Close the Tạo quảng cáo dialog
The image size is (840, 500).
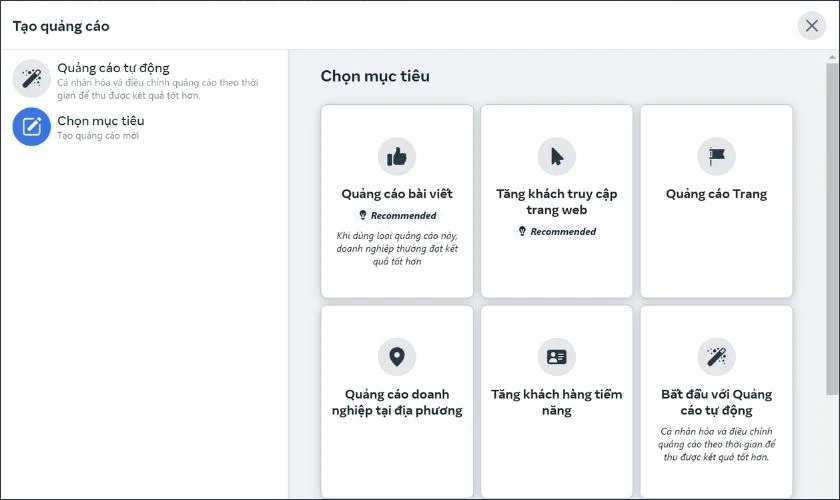click(812, 26)
